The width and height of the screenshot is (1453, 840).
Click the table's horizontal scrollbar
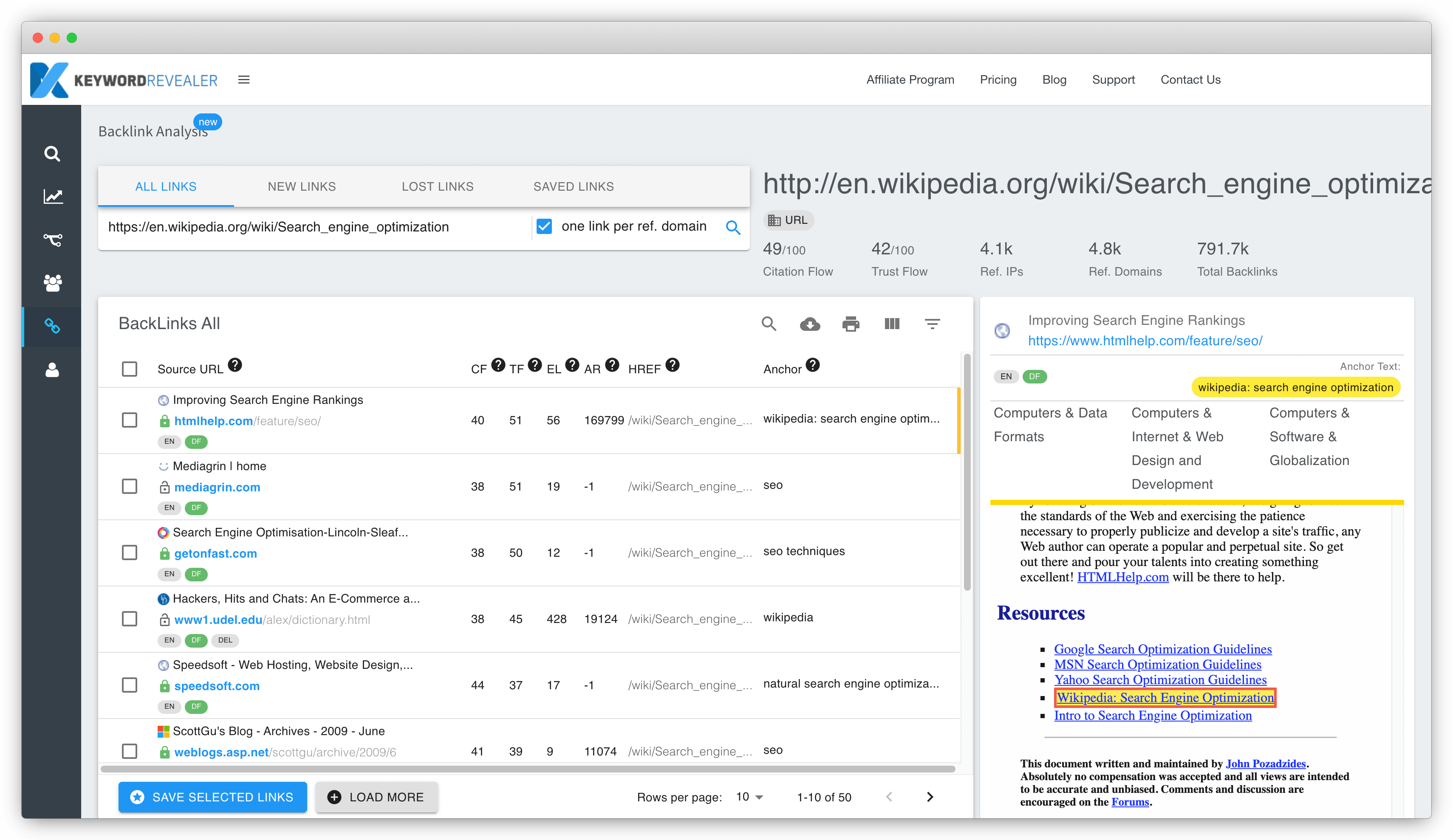click(x=528, y=769)
